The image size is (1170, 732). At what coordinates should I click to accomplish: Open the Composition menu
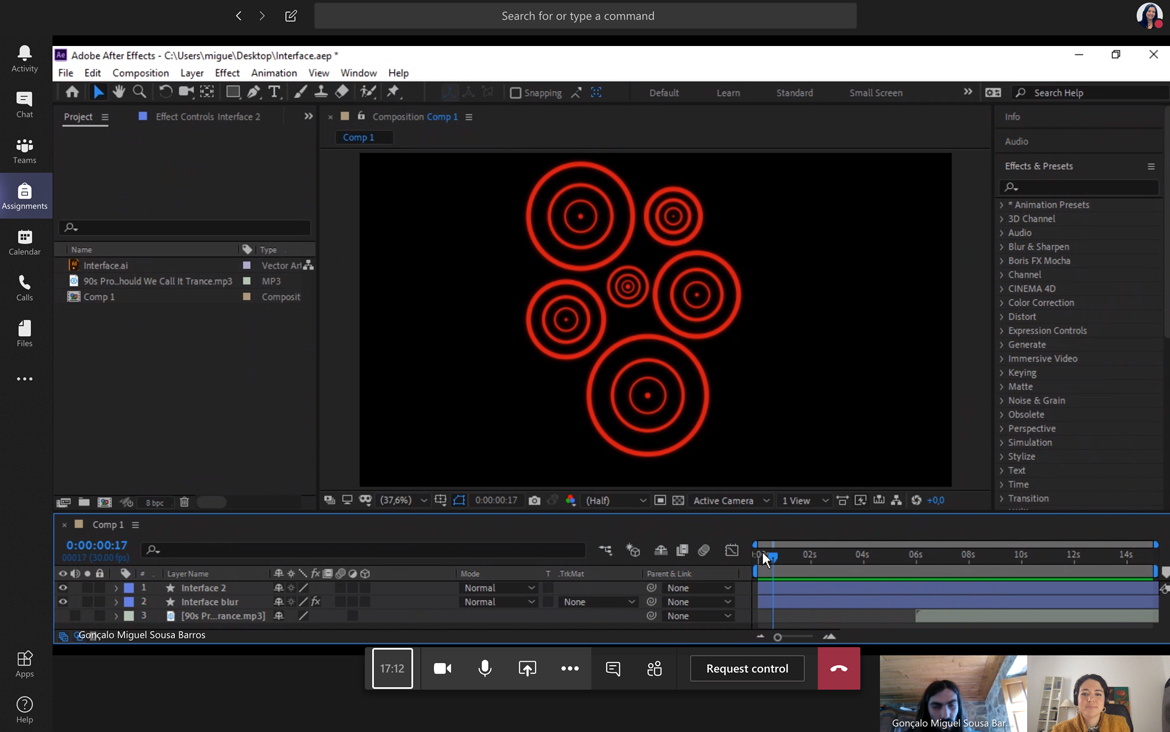coord(140,73)
